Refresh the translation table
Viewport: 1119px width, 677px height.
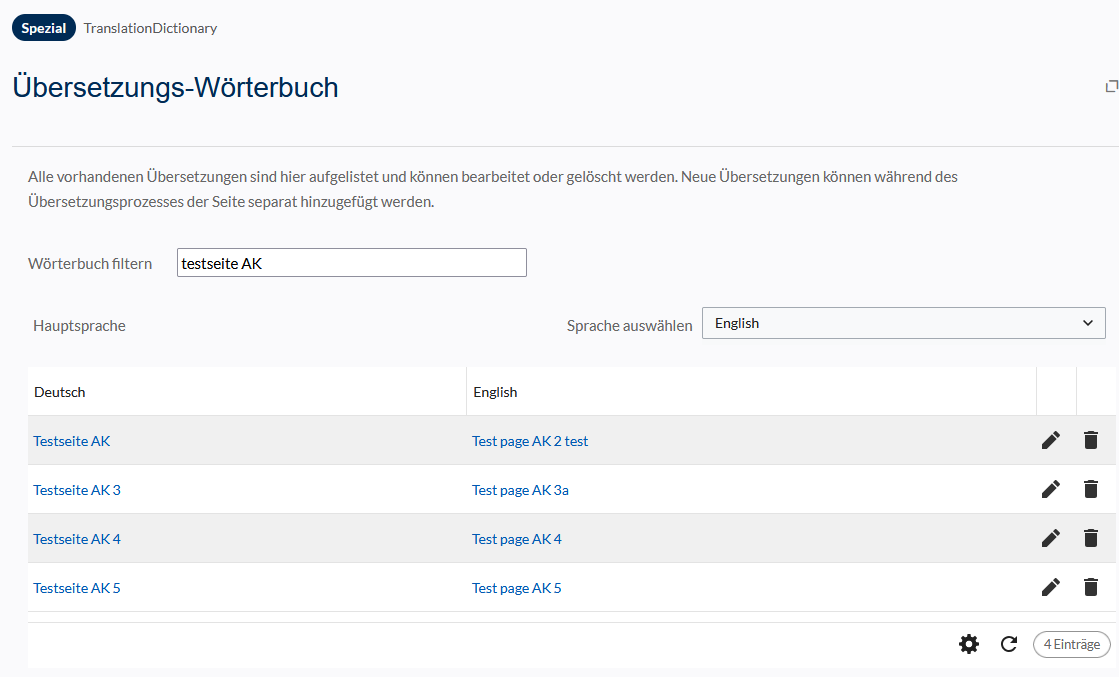pos(1009,645)
